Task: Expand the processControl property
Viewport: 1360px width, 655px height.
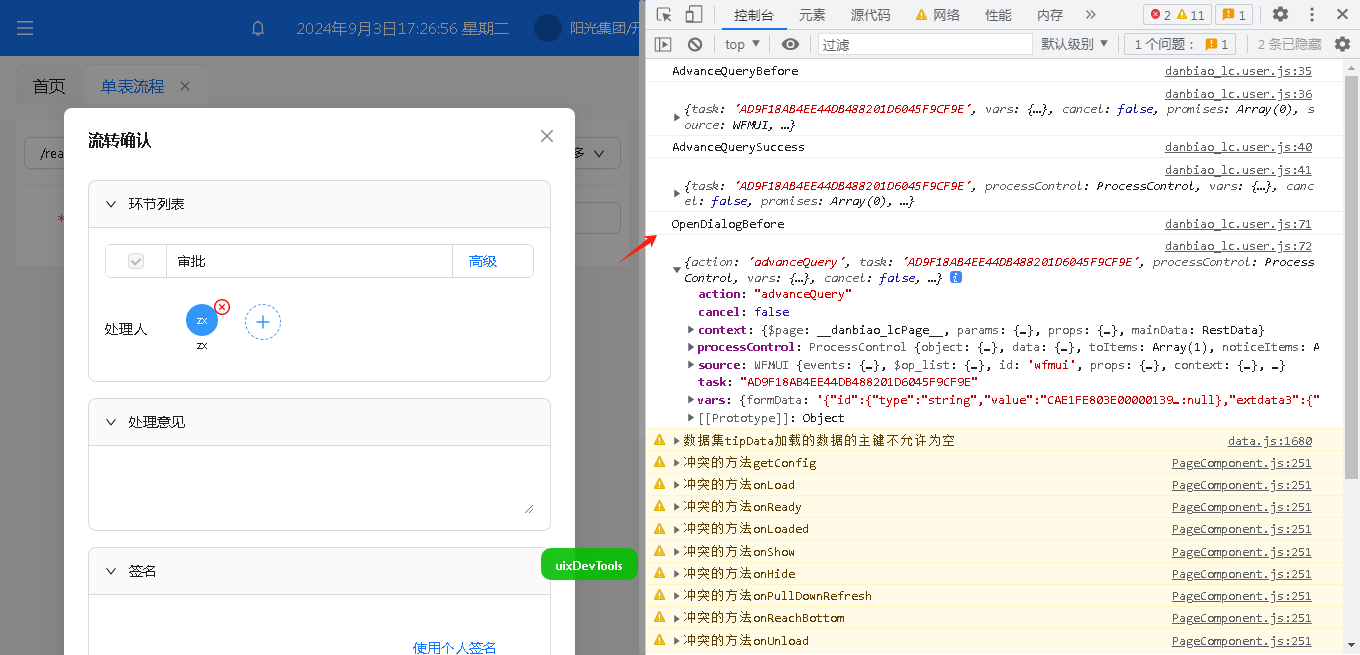Action: click(691, 347)
